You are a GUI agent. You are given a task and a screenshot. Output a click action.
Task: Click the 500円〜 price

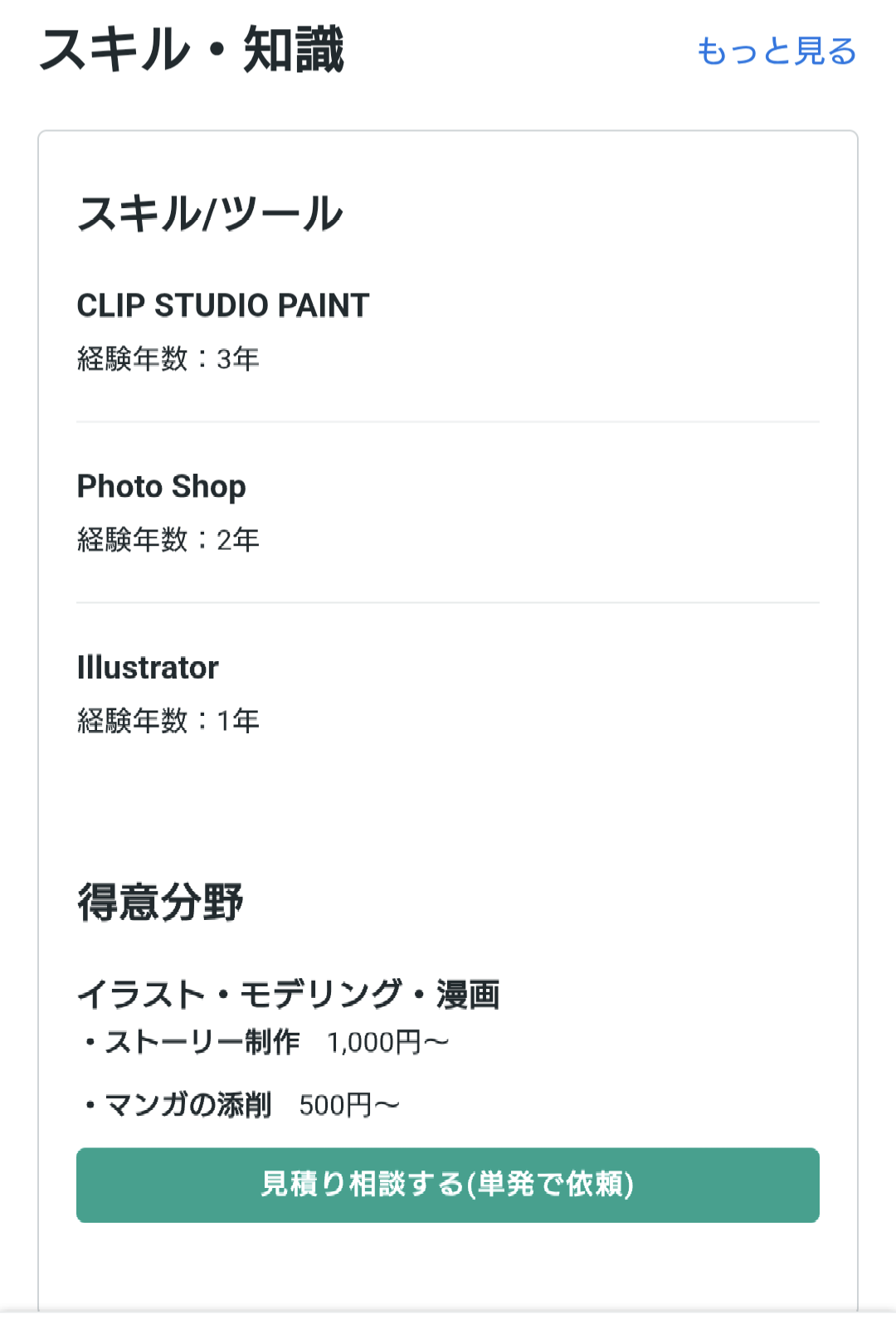pyautogui.click(x=348, y=1106)
